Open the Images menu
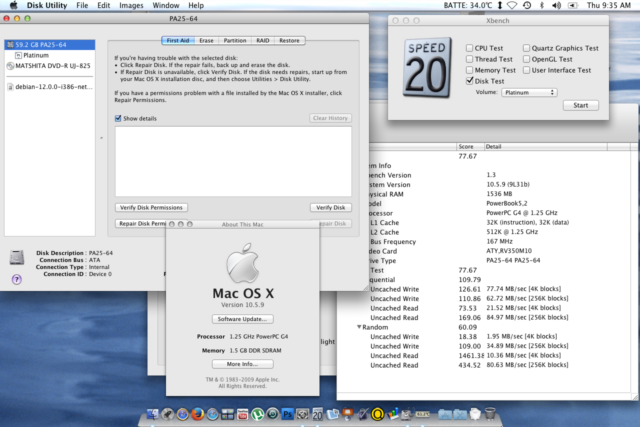 pyautogui.click(x=131, y=5)
